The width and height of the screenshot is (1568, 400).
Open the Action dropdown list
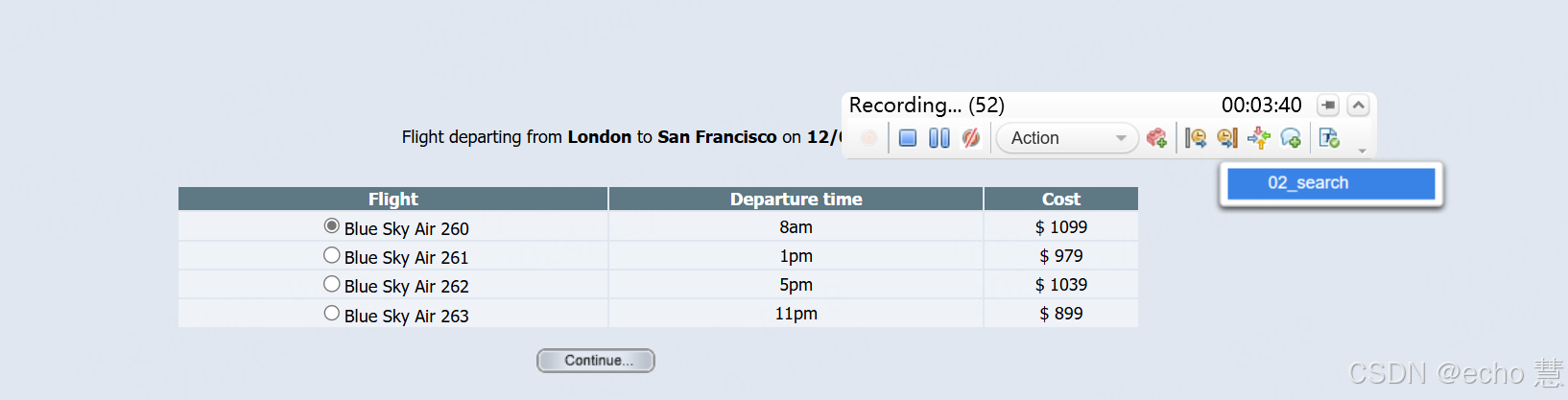[1120, 138]
